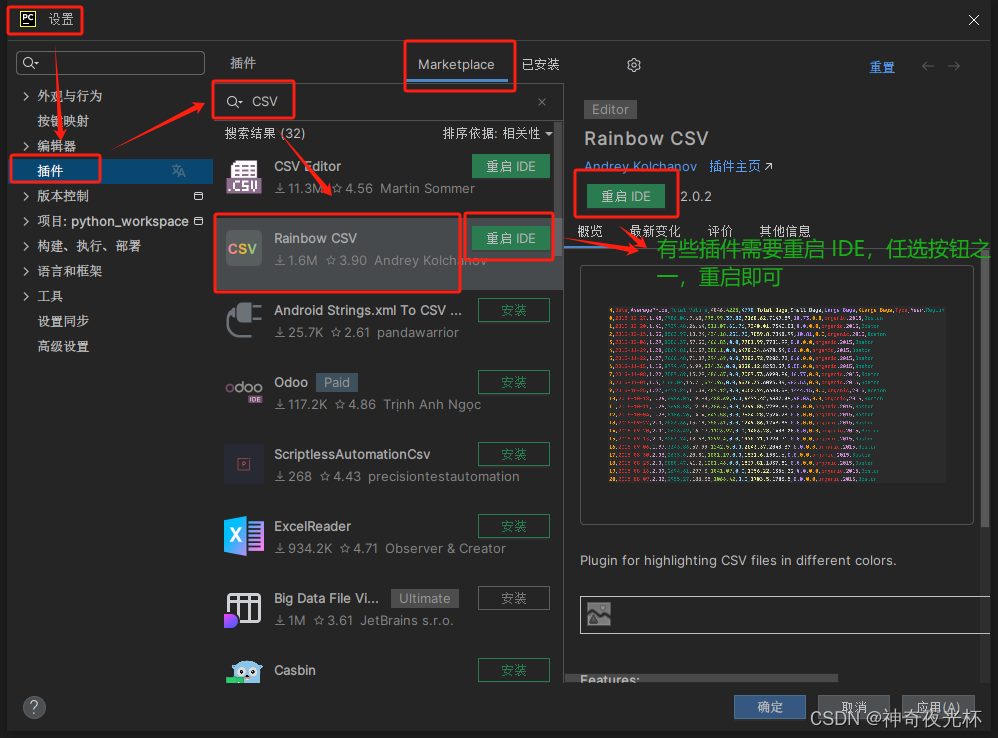This screenshot has height=738, width=998.
Task: Click the ExcelReader plugin icon
Action: (244, 536)
